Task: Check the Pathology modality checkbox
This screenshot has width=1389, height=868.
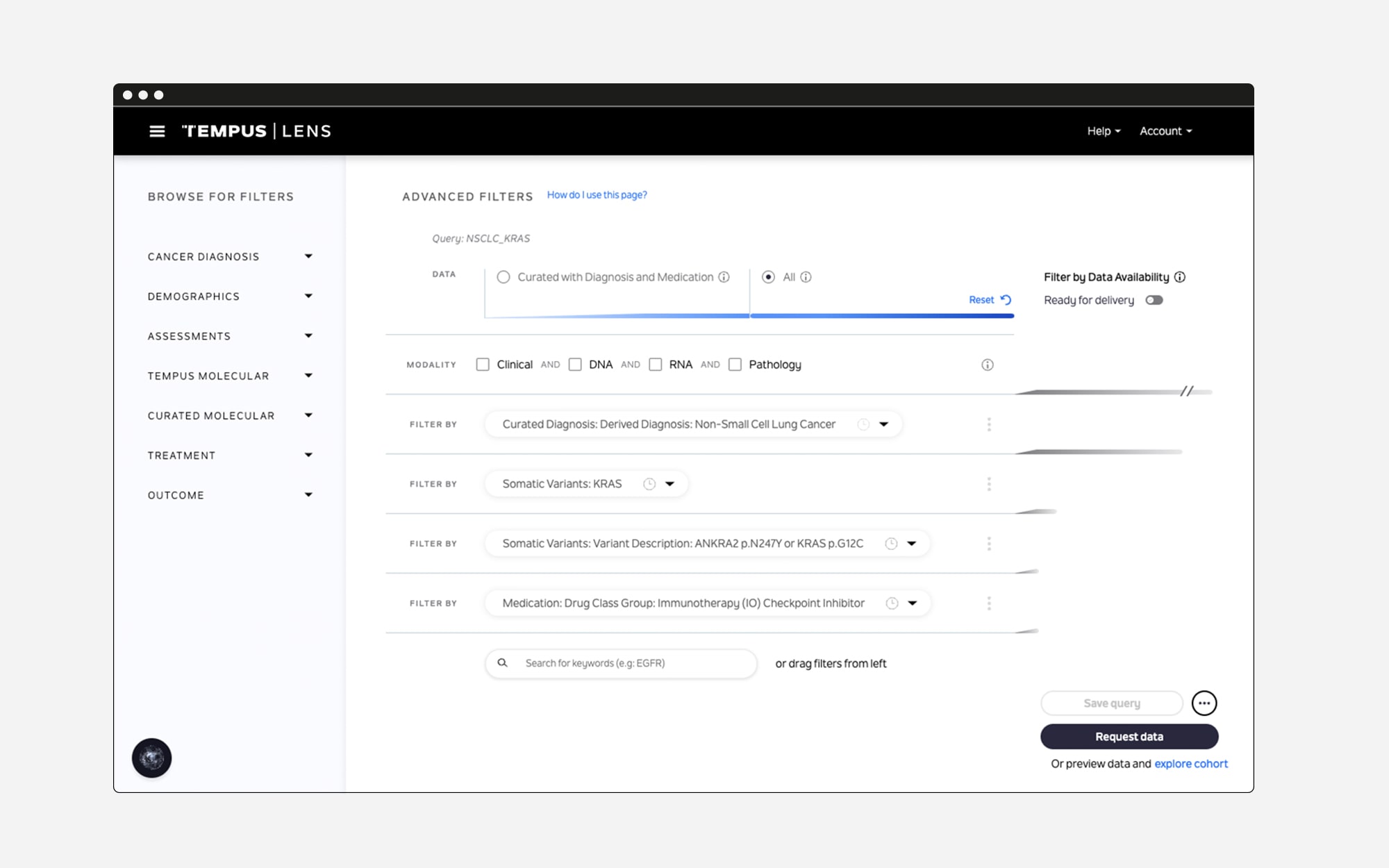Action: [735, 365]
